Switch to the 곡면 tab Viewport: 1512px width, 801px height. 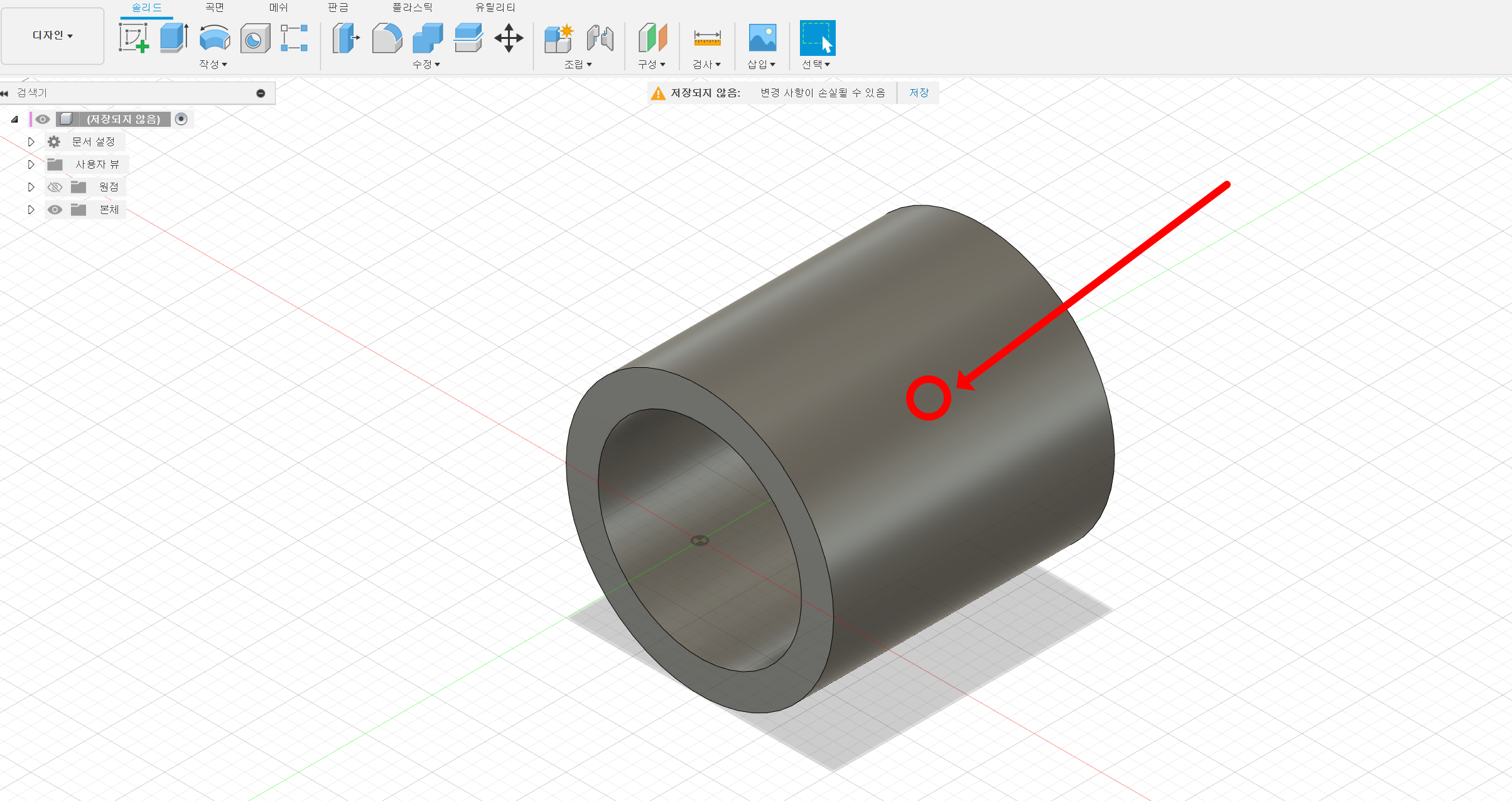click(215, 8)
